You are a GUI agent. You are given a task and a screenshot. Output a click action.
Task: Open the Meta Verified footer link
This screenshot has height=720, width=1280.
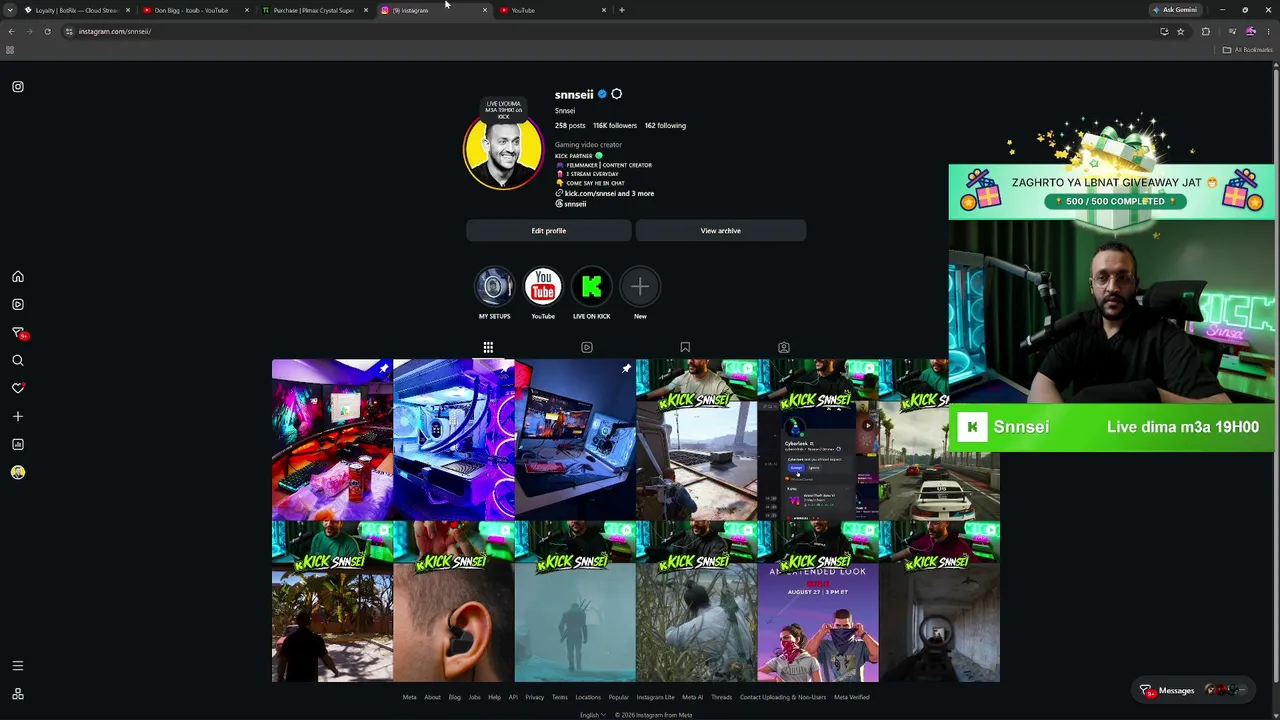coord(851,698)
